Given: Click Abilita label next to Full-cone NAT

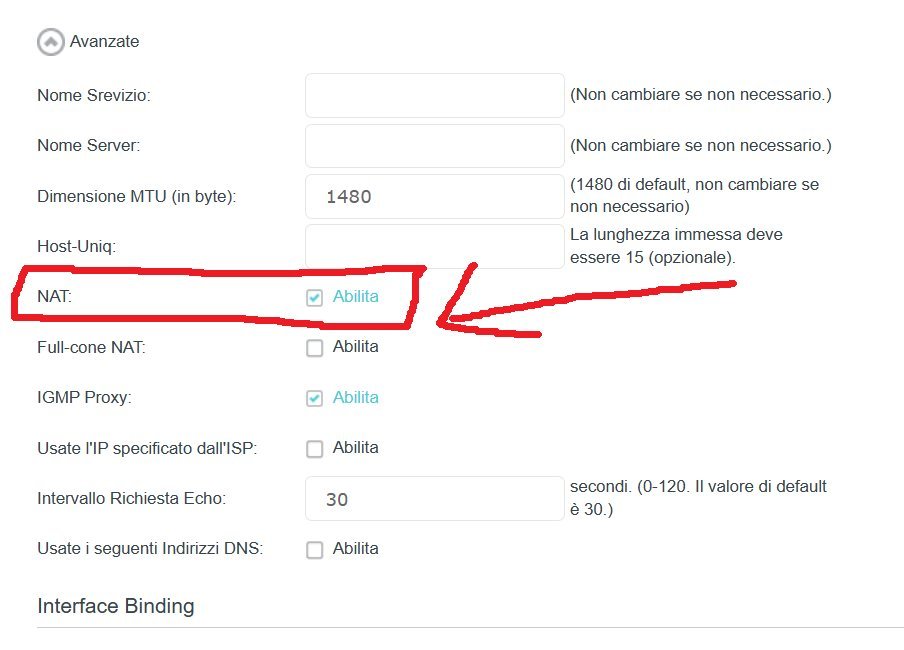Looking at the screenshot, I should coord(356,347).
